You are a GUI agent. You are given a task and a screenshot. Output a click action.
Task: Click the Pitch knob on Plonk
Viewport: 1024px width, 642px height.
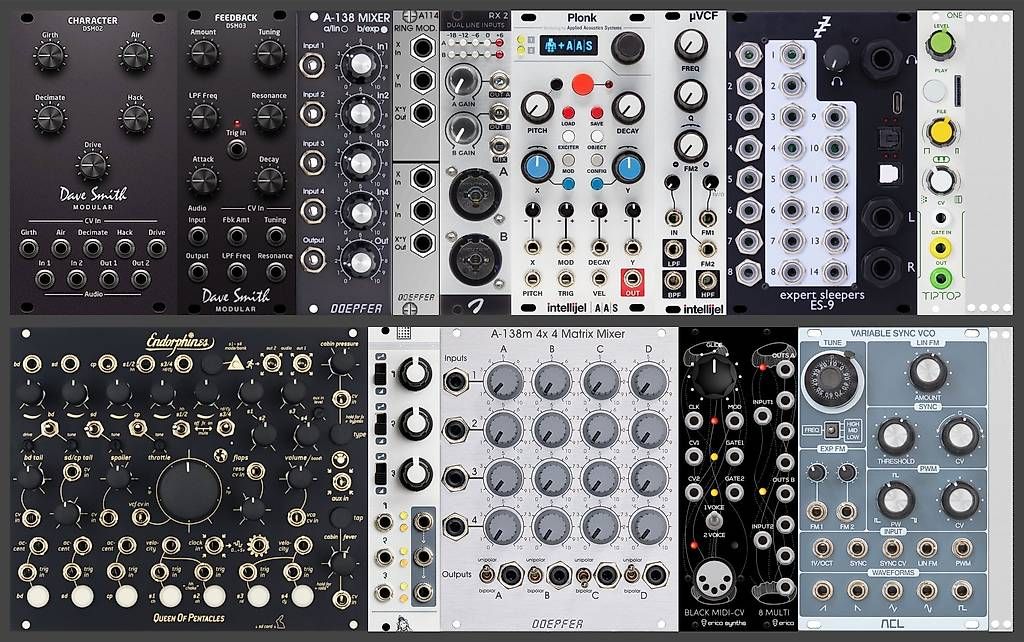coord(537,108)
